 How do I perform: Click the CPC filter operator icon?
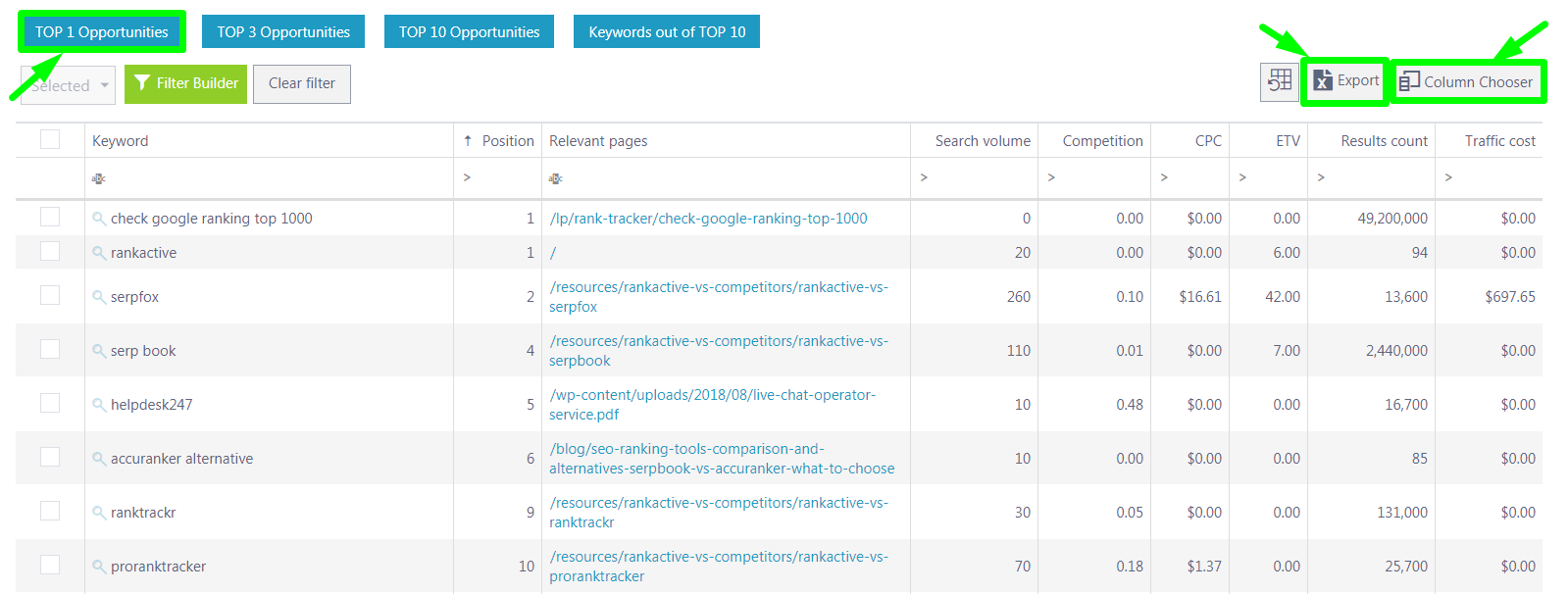[1164, 177]
